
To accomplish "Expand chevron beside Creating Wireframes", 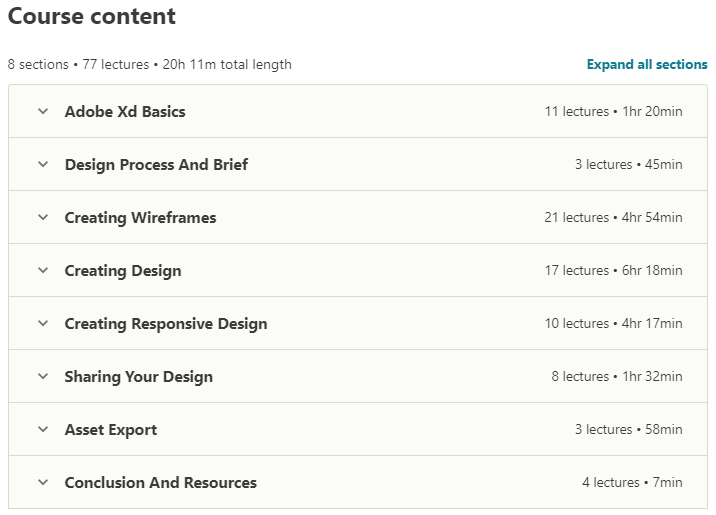I will [x=43, y=217].
